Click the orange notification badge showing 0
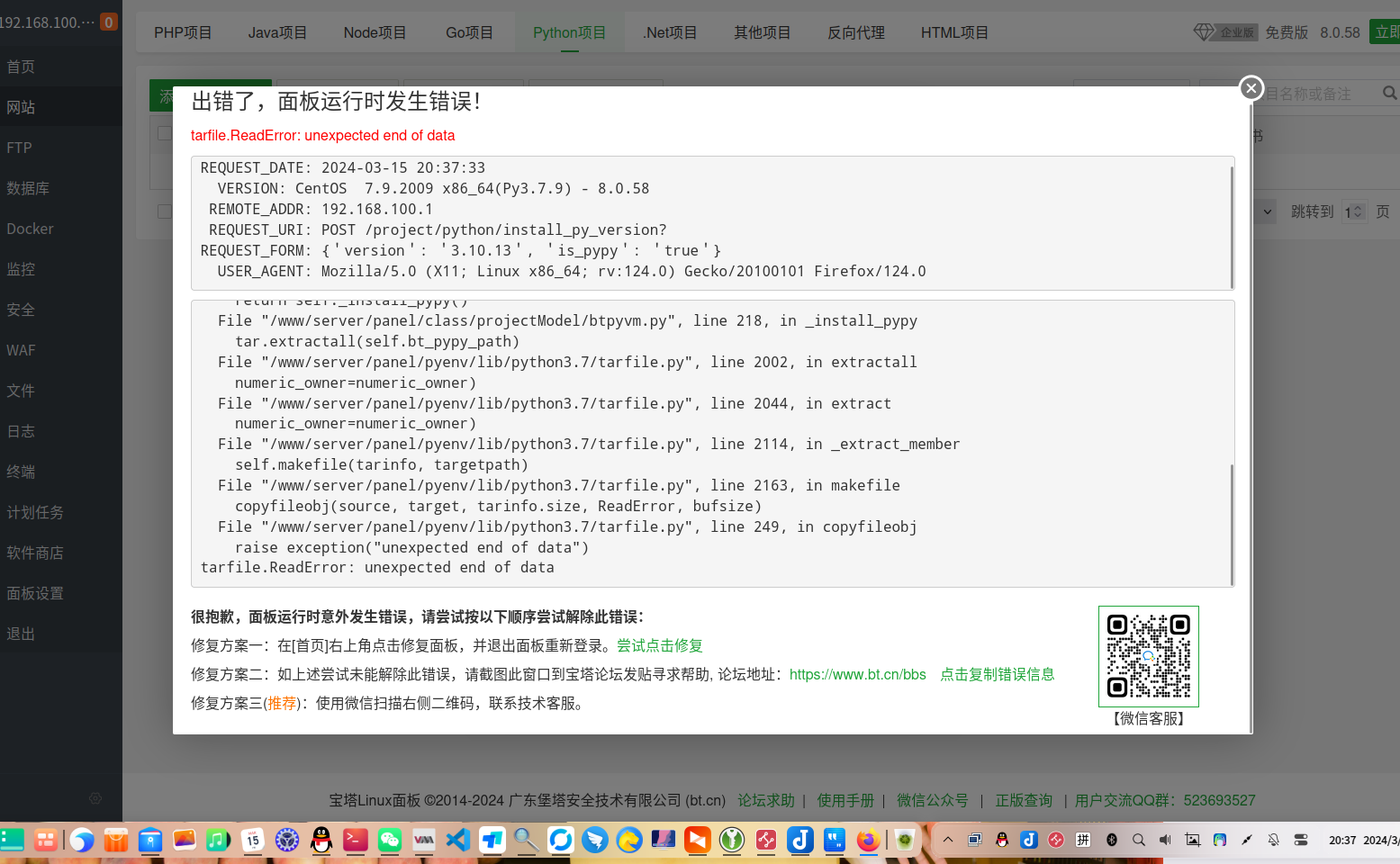 pyautogui.click(x=108, y=22)
